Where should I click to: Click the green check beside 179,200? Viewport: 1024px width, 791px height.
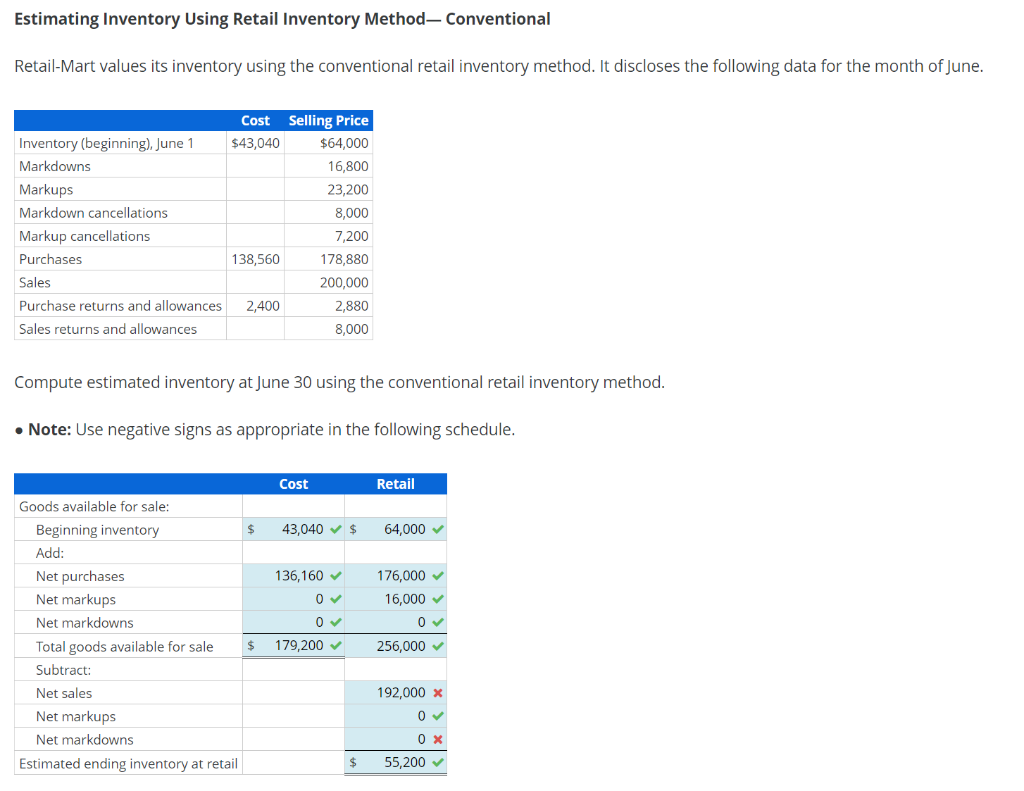(x=336, y=646)
